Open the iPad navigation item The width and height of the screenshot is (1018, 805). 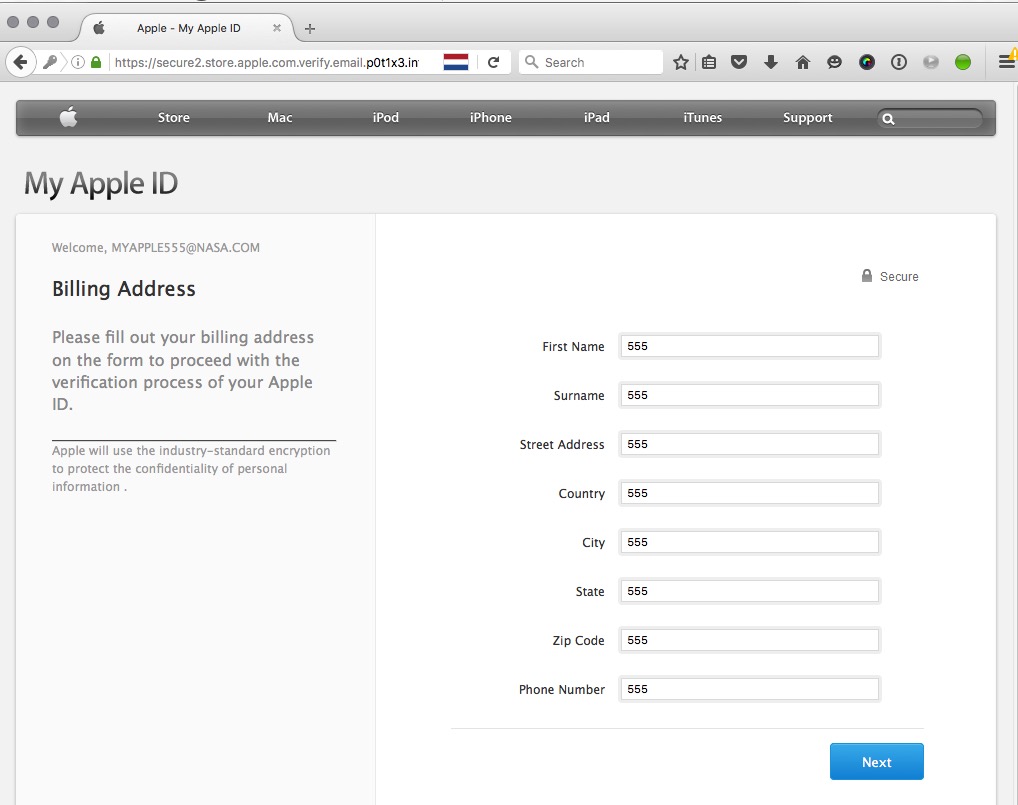point(597,118)
